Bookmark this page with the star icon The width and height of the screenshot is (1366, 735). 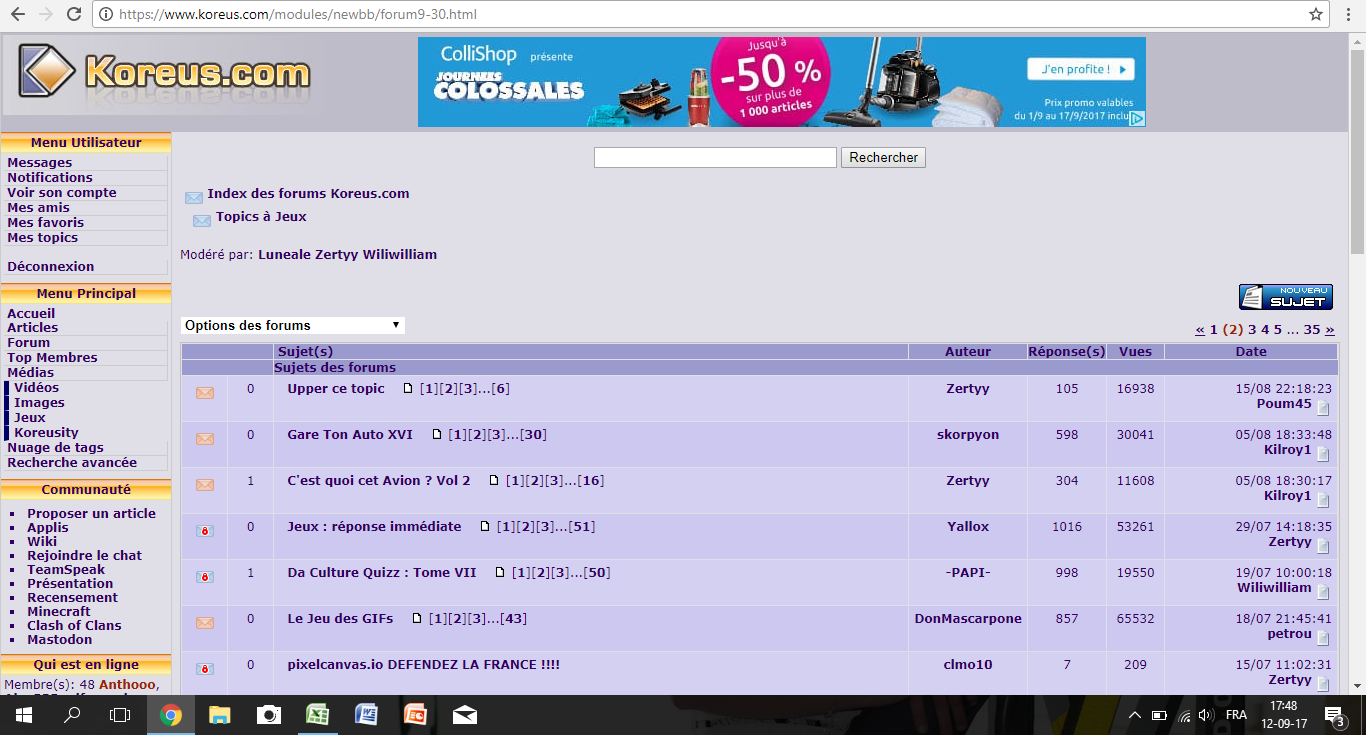pos(1316,14)
